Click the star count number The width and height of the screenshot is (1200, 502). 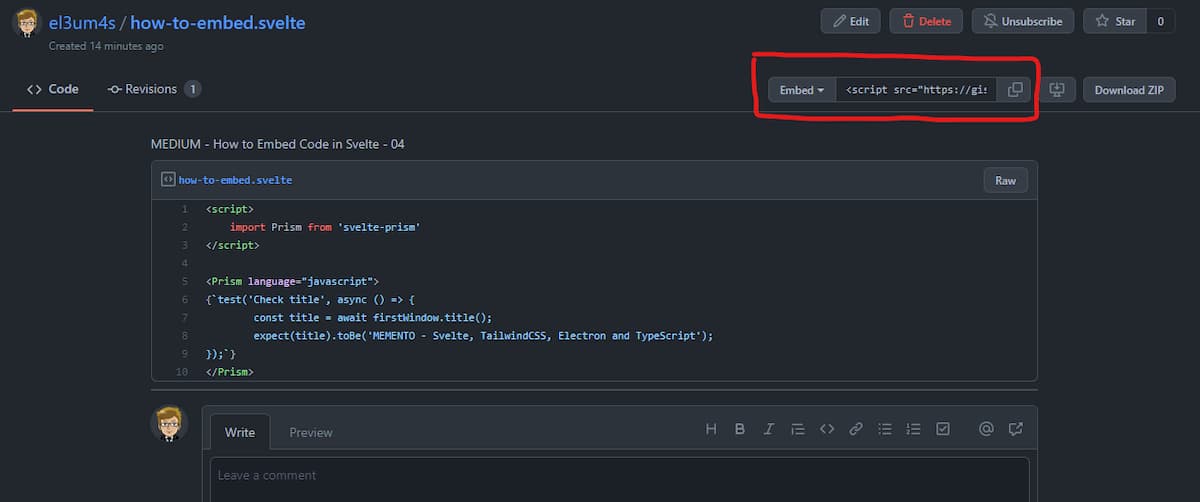pos(1161,21)
